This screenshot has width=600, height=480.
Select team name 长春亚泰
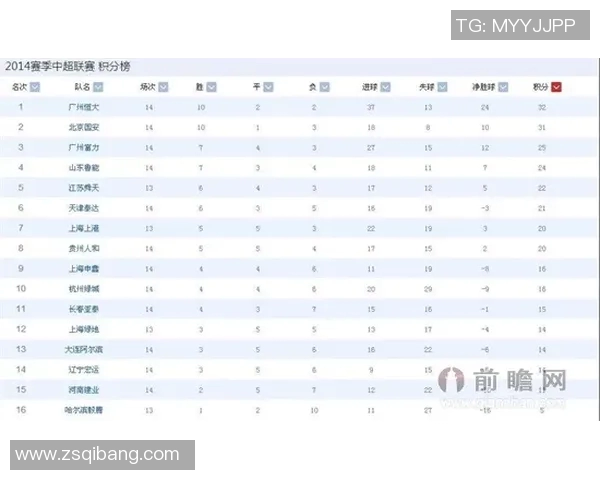click(84, 309)
